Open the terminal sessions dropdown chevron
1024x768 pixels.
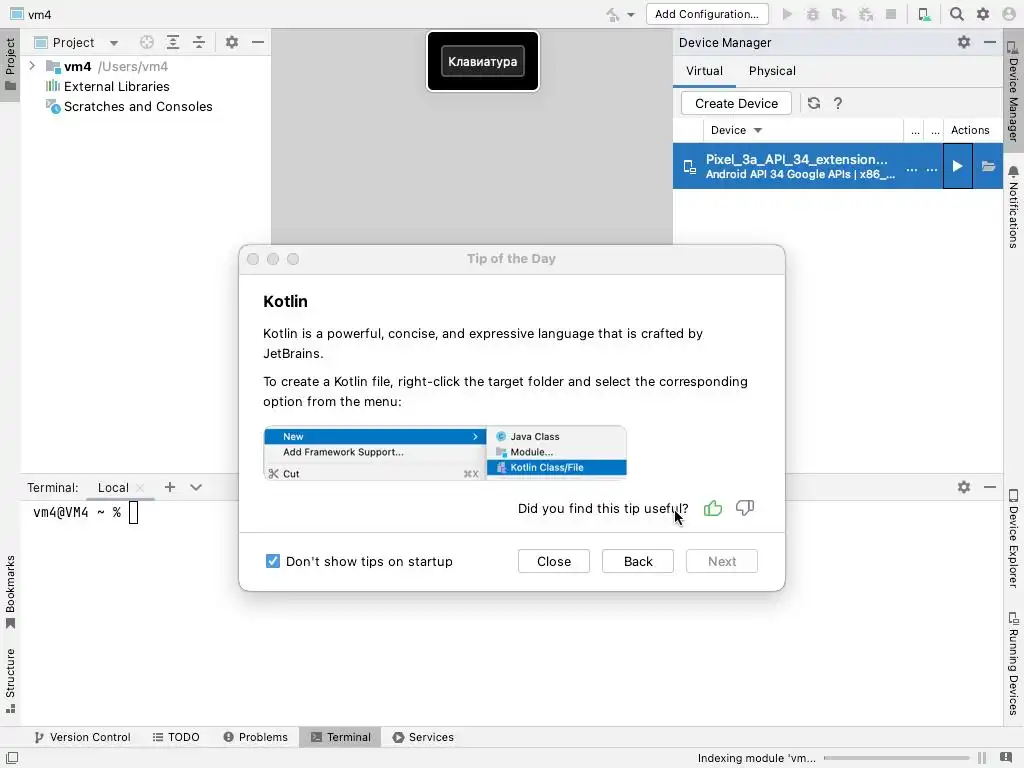click(196, 487)
